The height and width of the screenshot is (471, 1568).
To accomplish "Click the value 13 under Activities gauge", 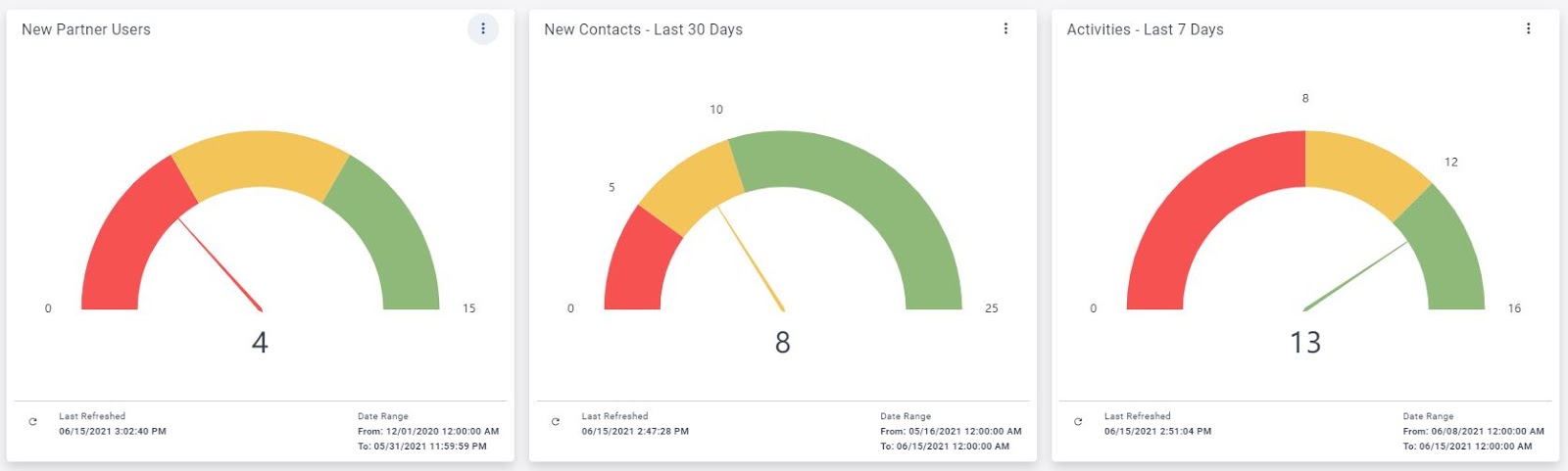I will (1305, 343).
